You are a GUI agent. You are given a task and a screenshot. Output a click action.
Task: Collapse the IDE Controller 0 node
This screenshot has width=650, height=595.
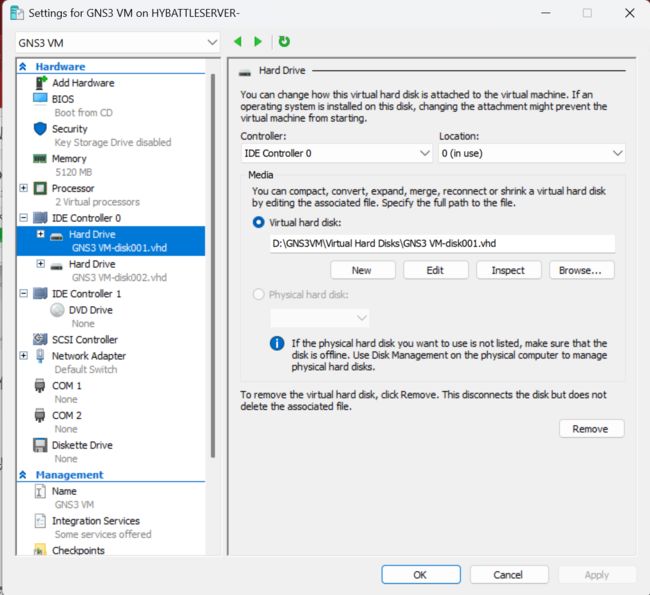[x=24, y=218]
